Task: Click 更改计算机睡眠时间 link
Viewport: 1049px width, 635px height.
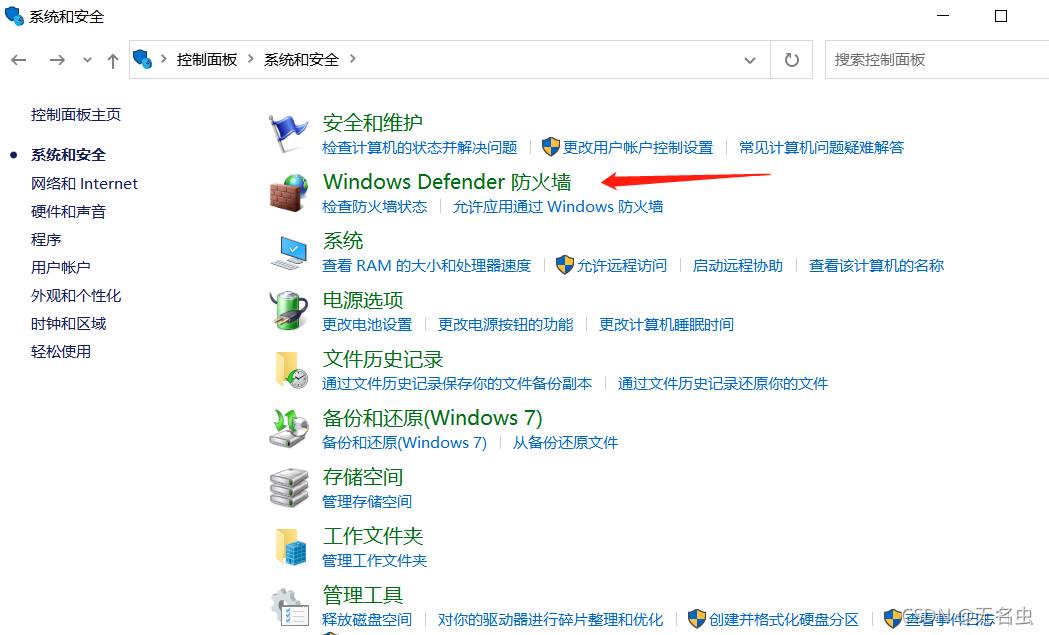Action: pyautogui.click(x=666, y=325)
